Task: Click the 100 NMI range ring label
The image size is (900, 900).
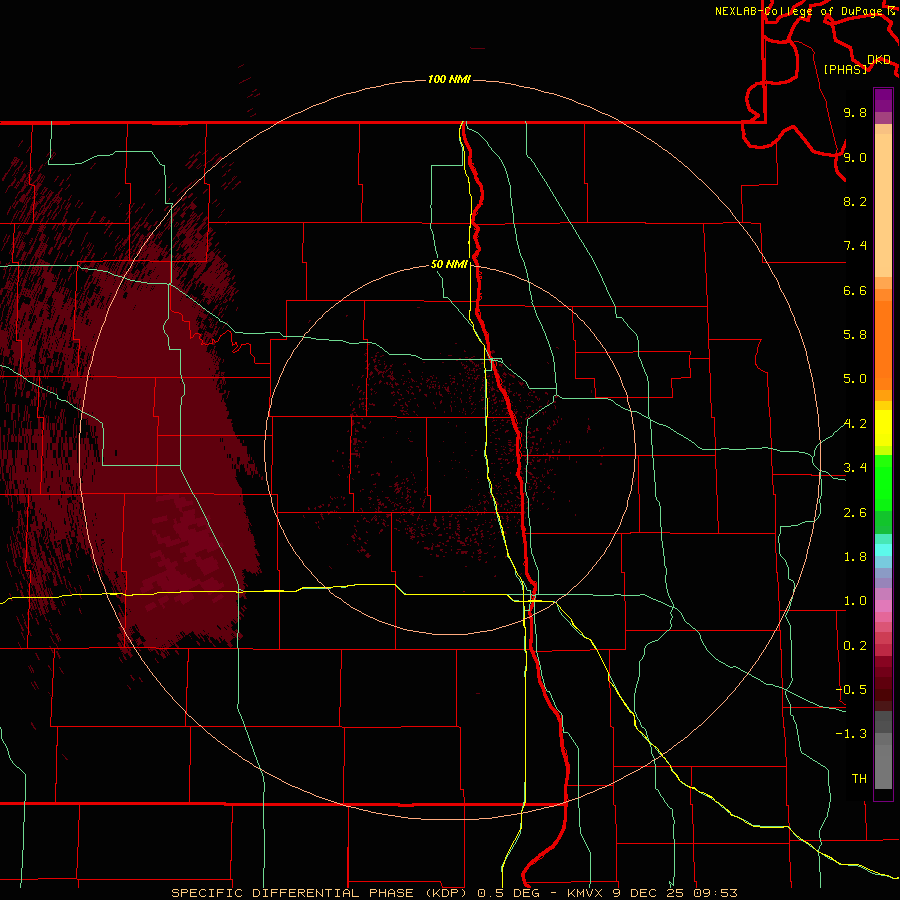Action: coord(449,79)
